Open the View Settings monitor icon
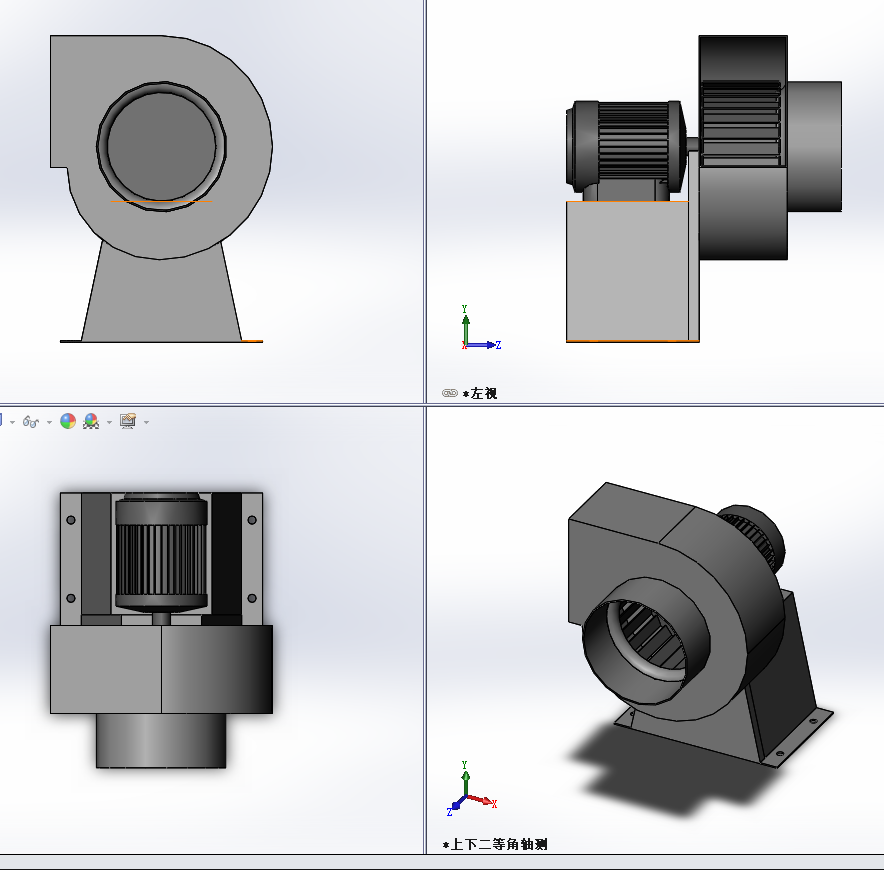 click(x=128, y=421)
